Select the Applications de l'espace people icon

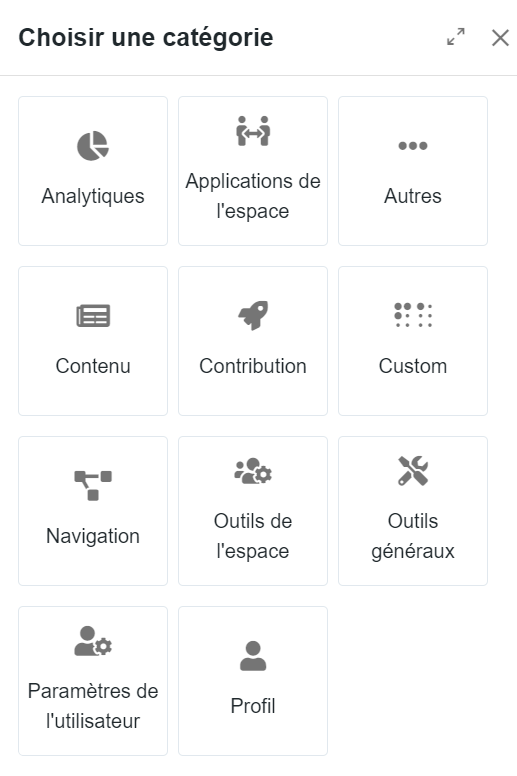253,131
